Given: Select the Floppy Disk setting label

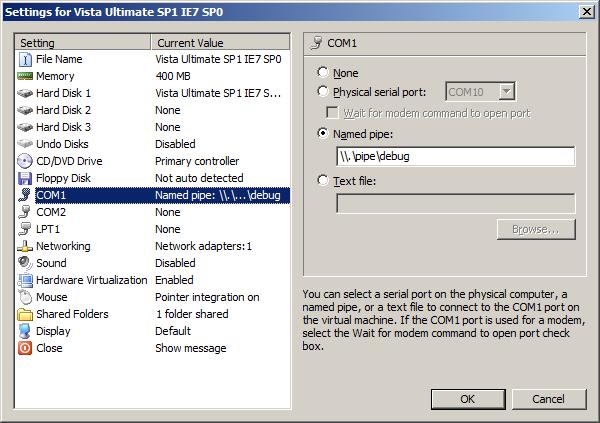Looking at the screenshot, I should point(63,178).
